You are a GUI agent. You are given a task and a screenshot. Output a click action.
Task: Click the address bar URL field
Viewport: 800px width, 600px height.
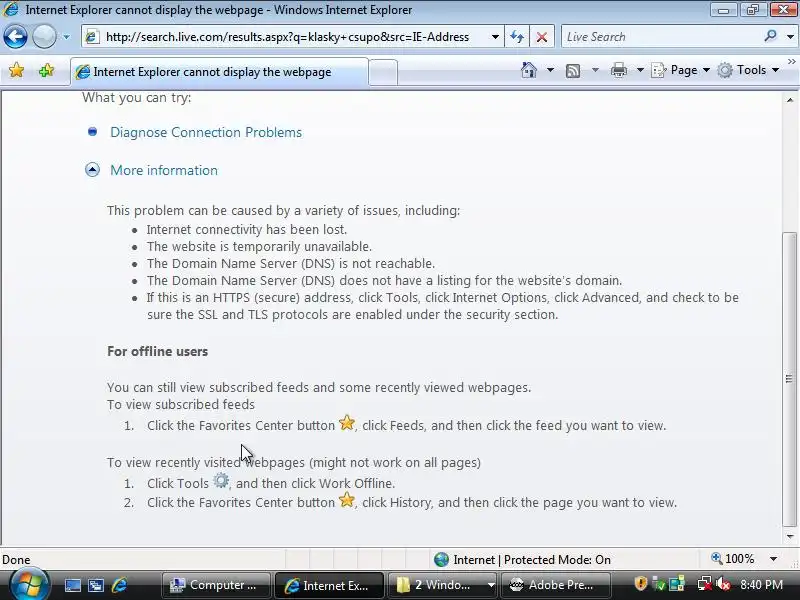(293, 37)
